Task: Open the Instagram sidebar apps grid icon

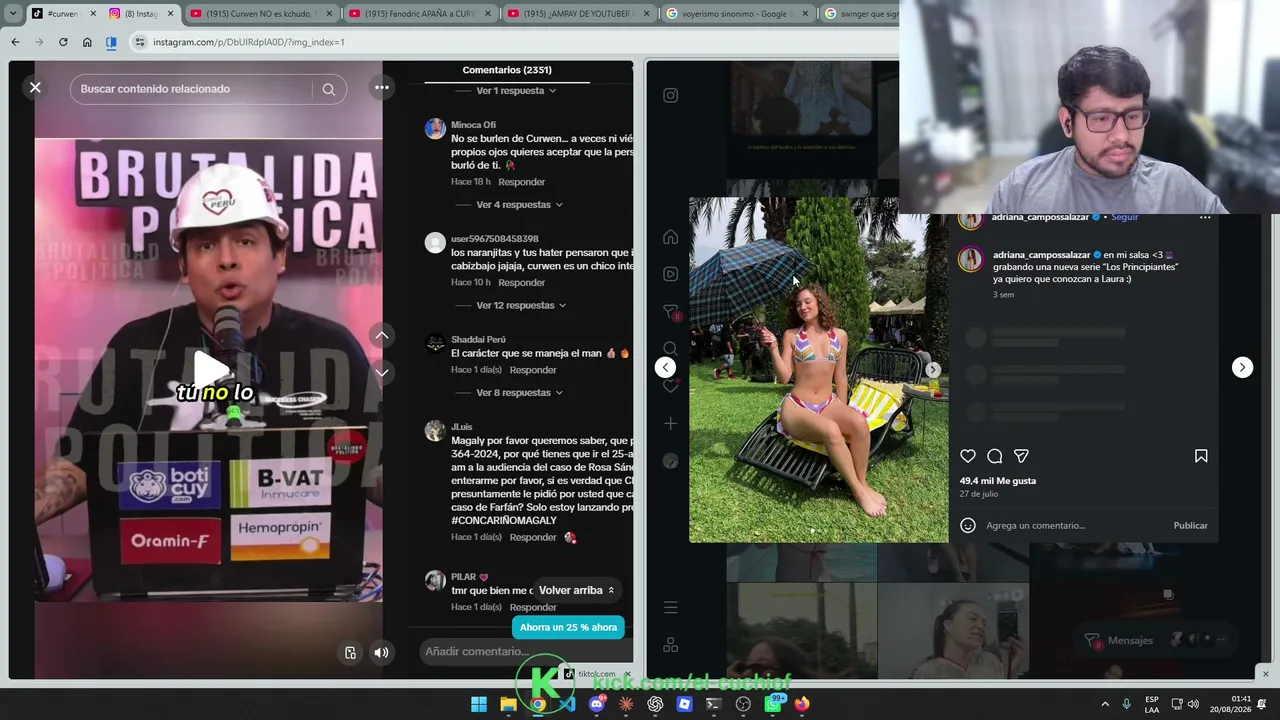Action: 670,645
